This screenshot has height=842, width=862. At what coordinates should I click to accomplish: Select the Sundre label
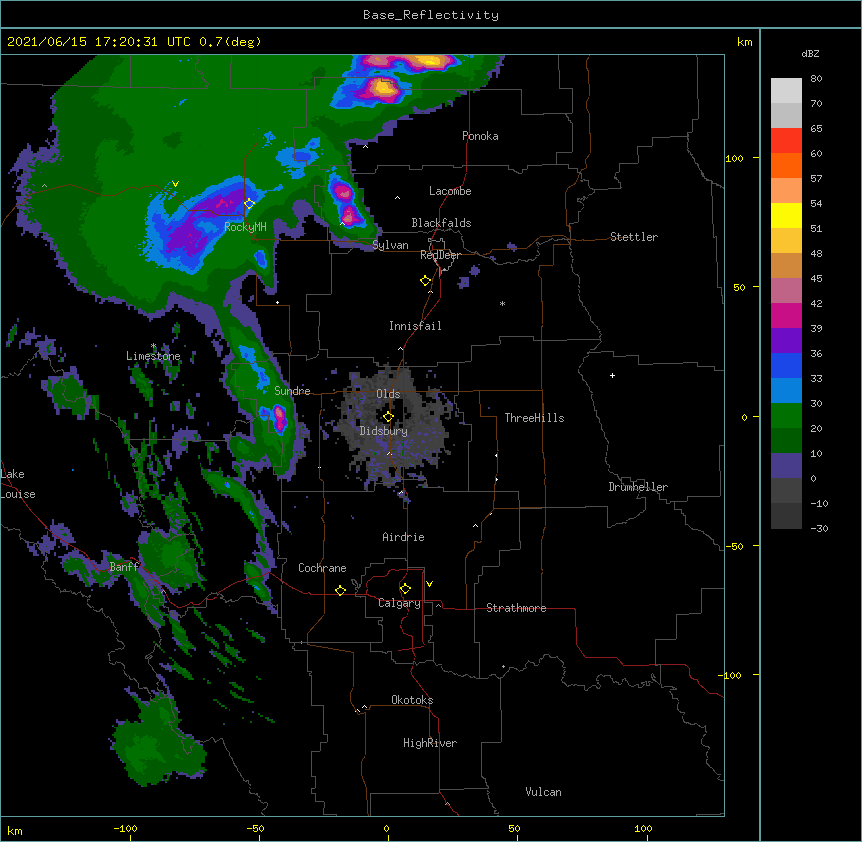tap(292, 391)
